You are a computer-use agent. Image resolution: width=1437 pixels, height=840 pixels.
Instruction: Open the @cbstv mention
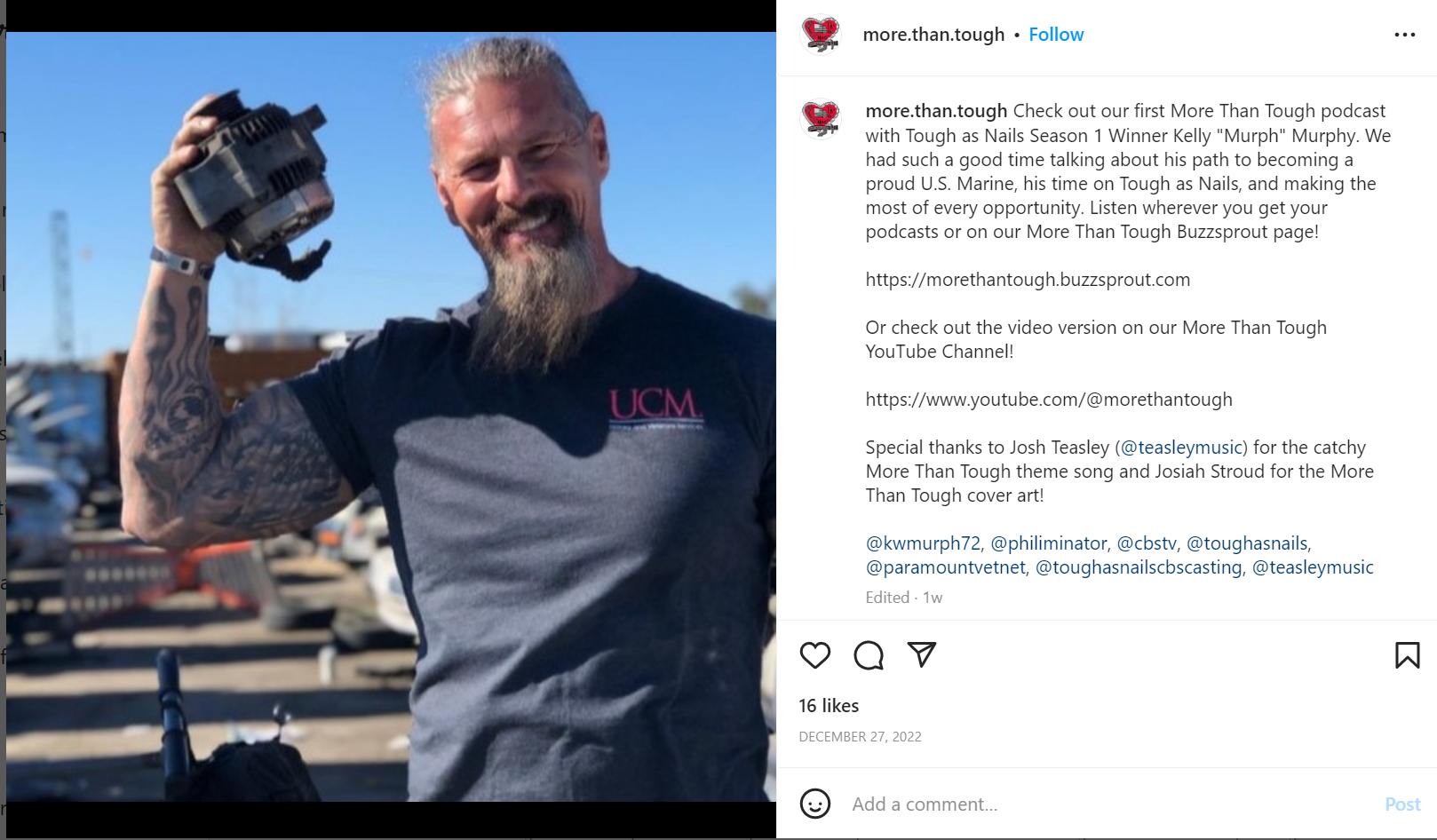click(1147, 543)
